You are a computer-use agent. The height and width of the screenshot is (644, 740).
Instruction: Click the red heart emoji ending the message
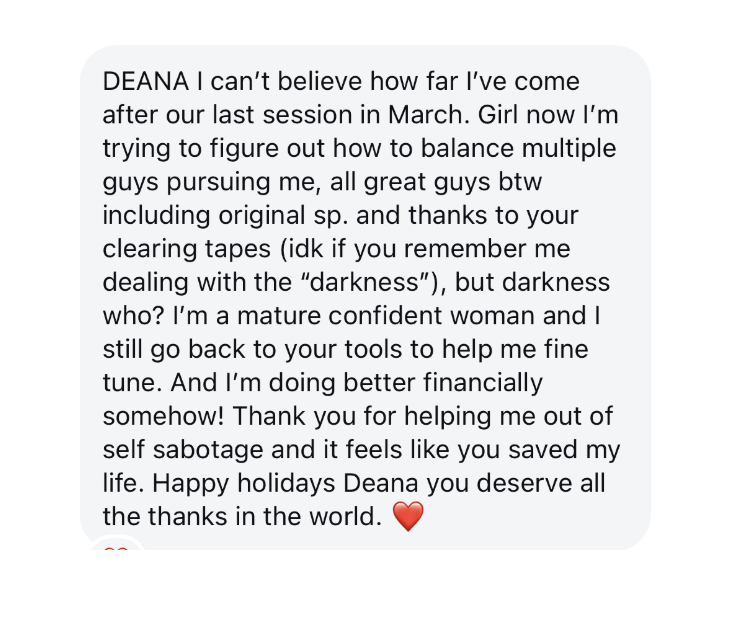tap(408, 516)
